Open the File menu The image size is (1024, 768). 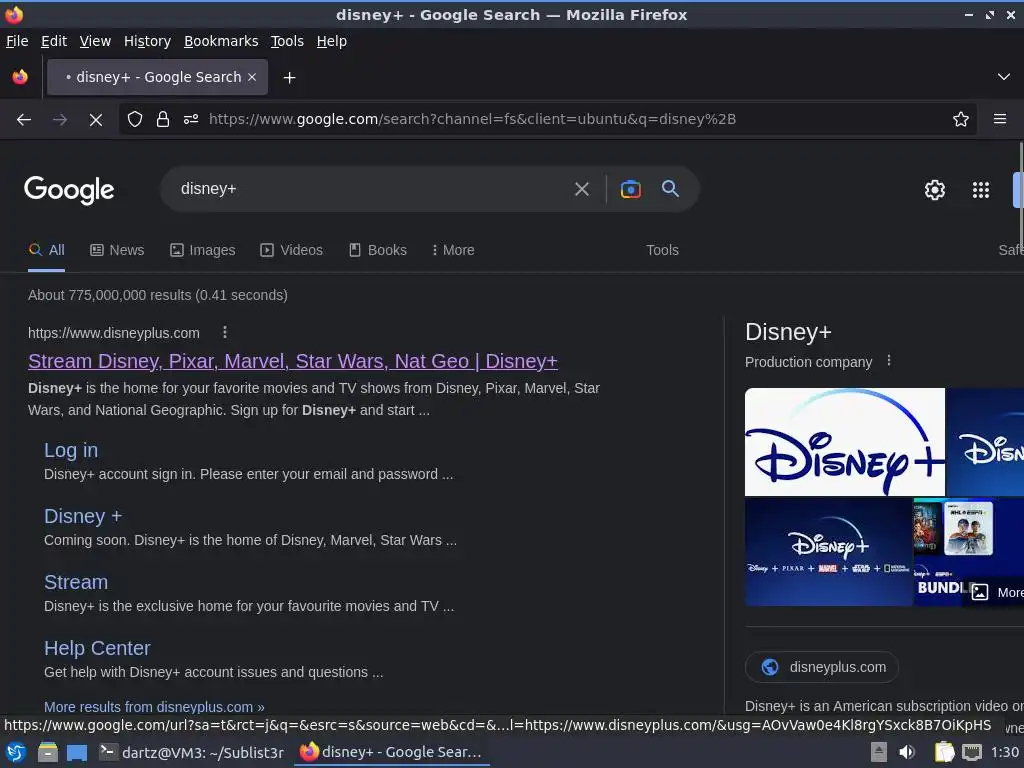[x=17, y=41]
